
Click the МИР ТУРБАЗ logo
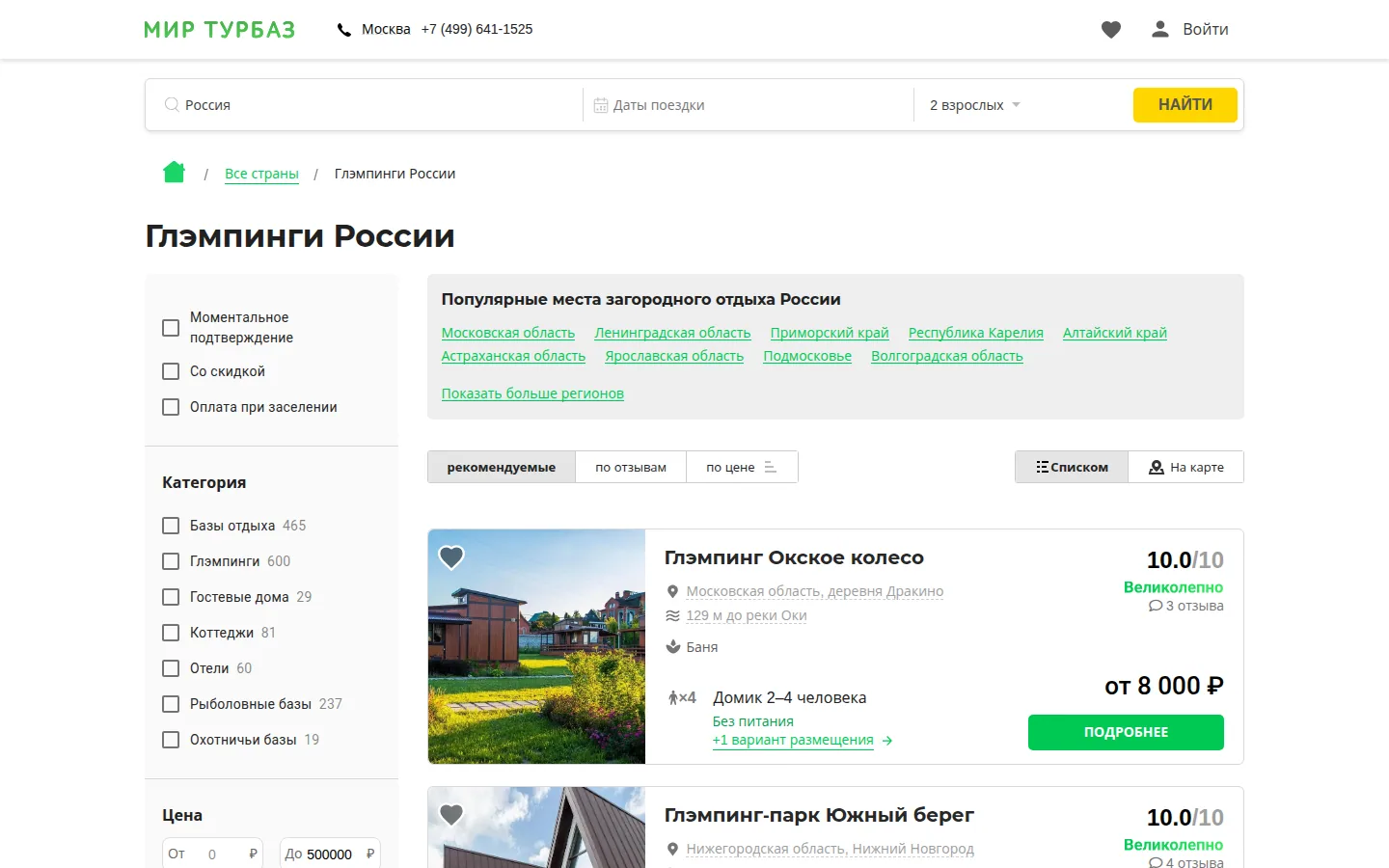(x=220, y=30)
